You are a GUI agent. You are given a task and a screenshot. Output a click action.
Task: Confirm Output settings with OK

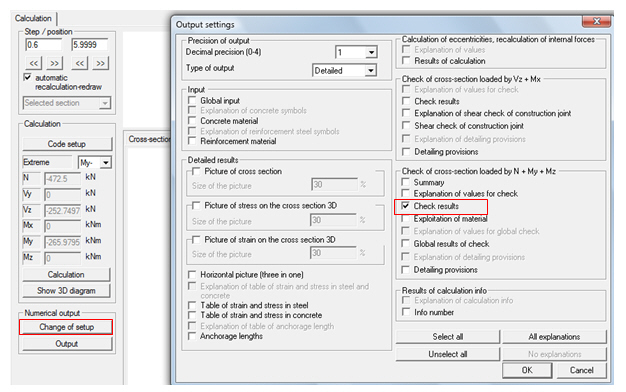(527, 370)
